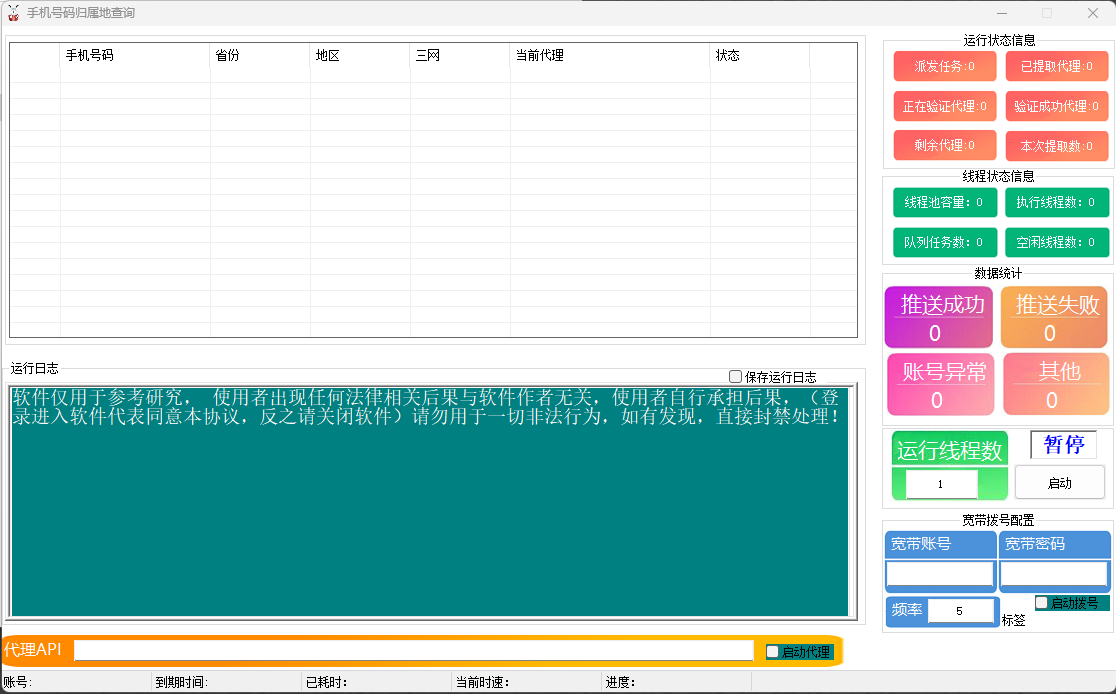Screen dimensions: 1116x694
Task: Tick the 保存运行日志 checkbox
Action: tap(736, 377)
